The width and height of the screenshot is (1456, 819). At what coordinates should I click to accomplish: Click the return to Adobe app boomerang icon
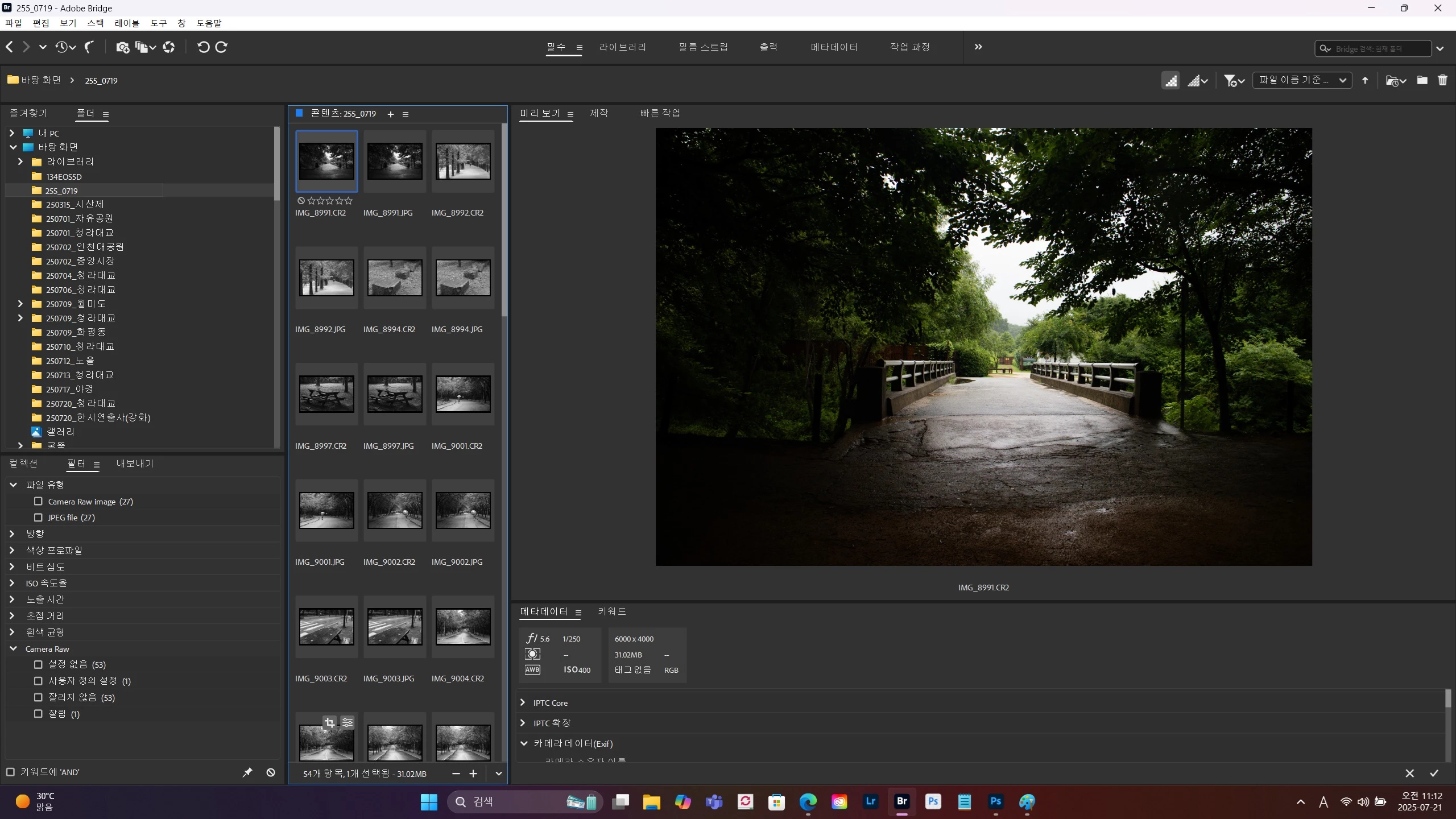(x=89, y=47)
